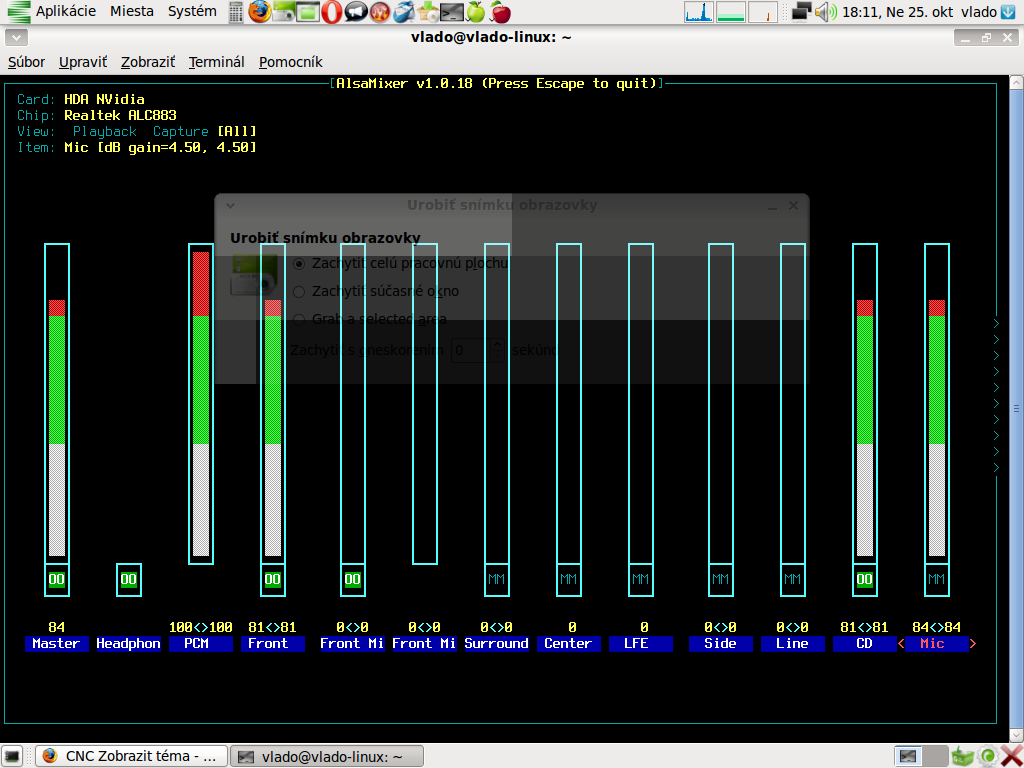Open the Miesta menu

click(132, 12)
